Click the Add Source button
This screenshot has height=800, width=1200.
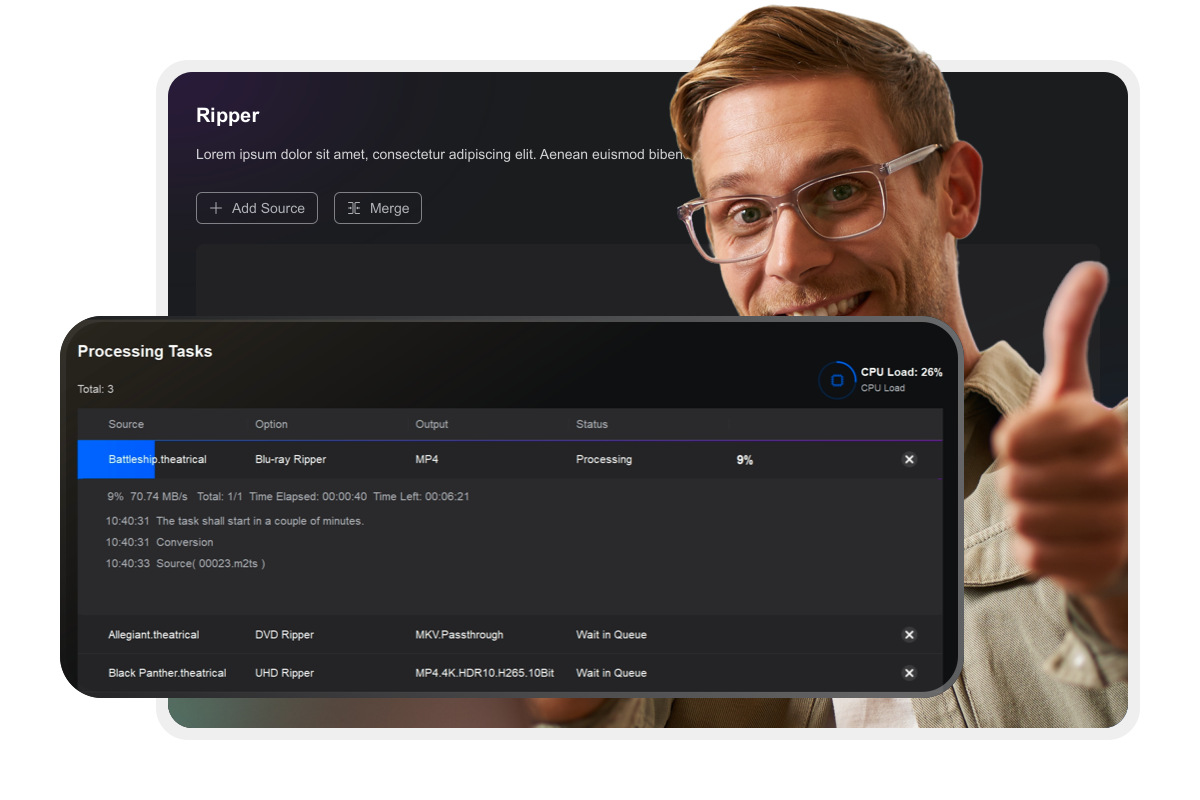coord(257,208)
